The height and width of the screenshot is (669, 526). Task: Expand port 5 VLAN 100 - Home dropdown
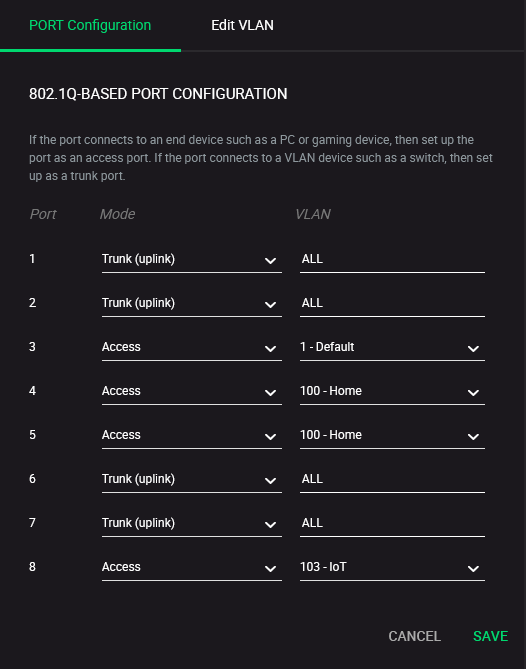(392, 435)
